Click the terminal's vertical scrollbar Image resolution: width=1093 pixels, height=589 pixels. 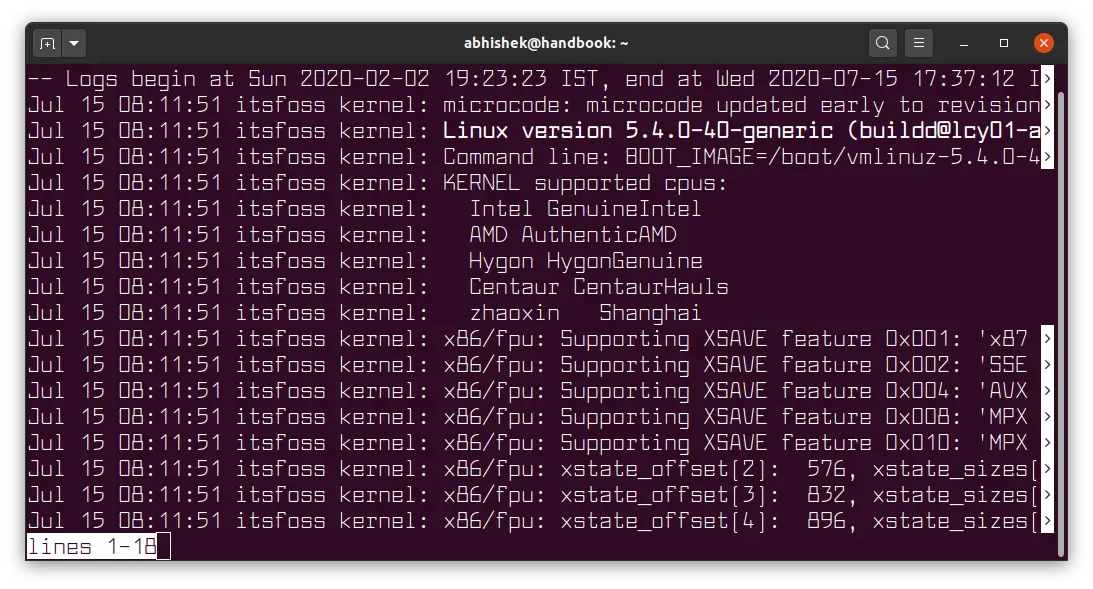[1060, 300]
